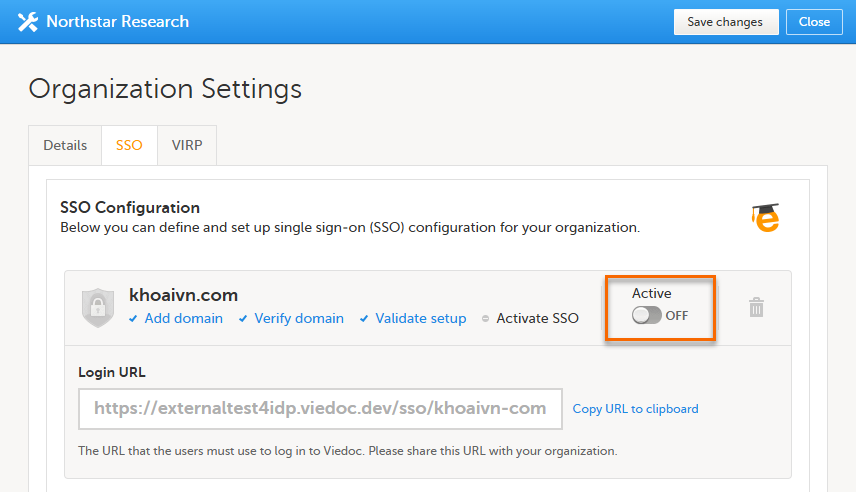The image size is (856, 492).
Task: Switch to the Details tab
Action: pyautogui.click(x=65, y=145)
